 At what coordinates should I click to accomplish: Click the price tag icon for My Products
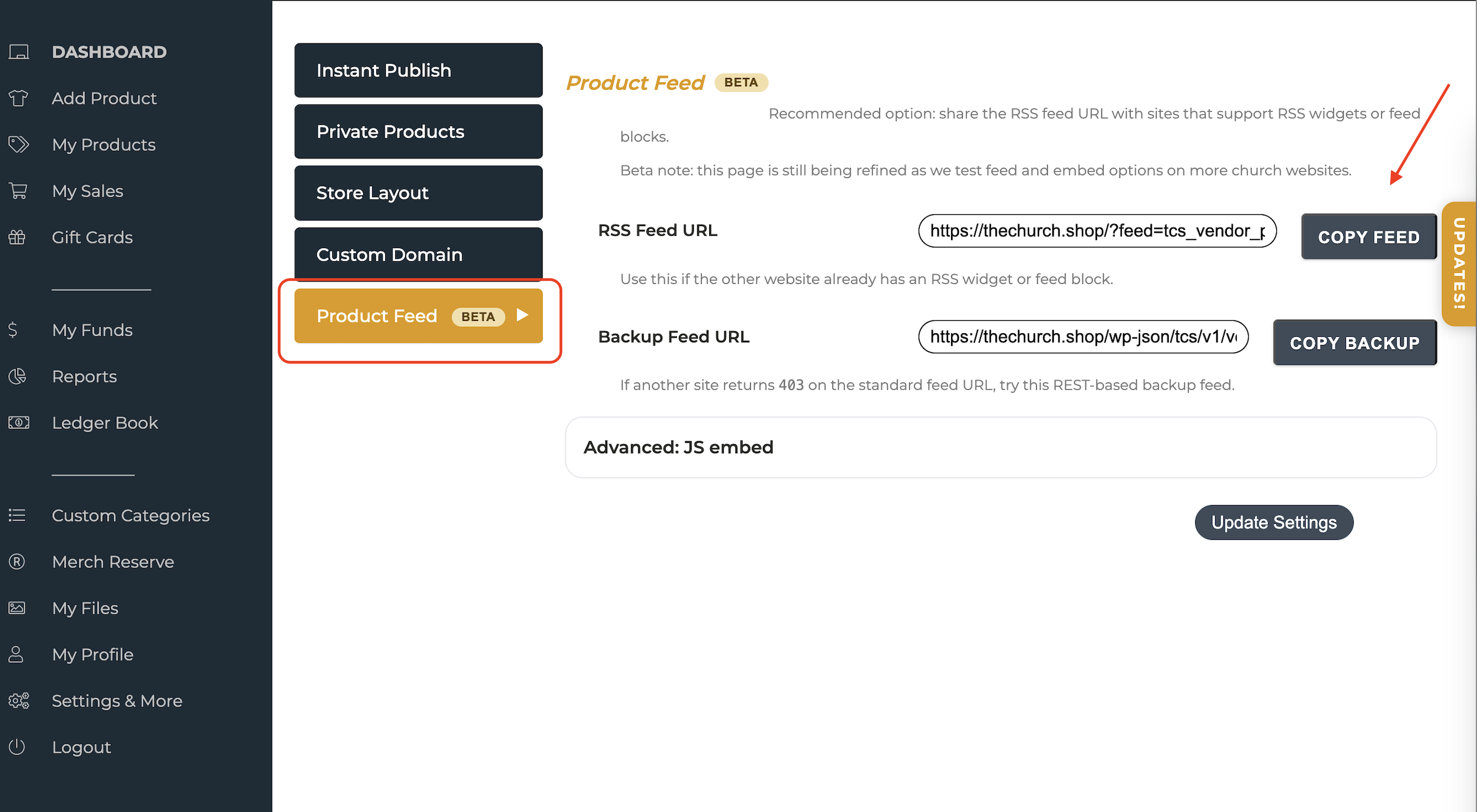pos(18,144)
